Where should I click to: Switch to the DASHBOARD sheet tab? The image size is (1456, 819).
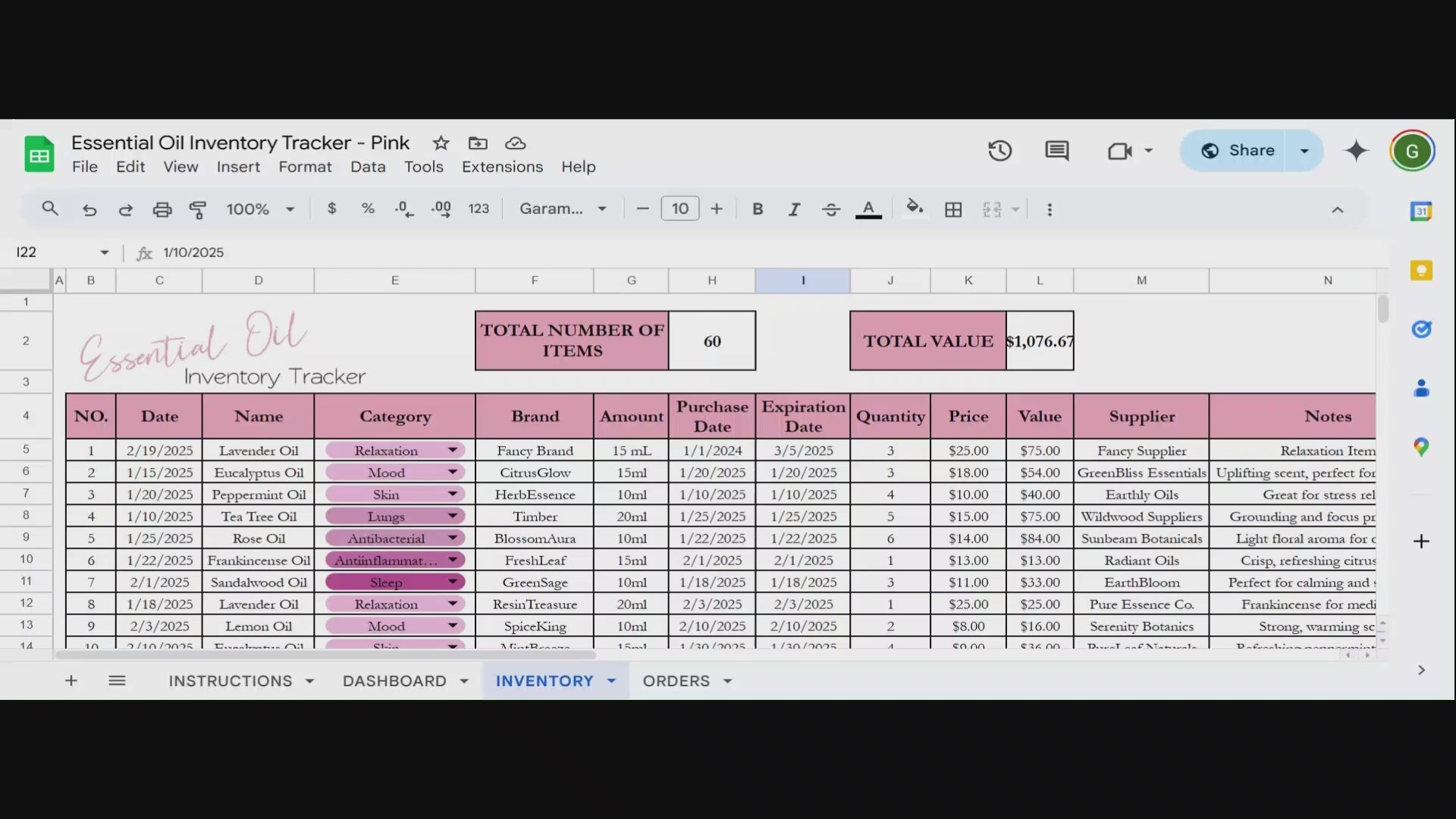[x=394, y=681]
